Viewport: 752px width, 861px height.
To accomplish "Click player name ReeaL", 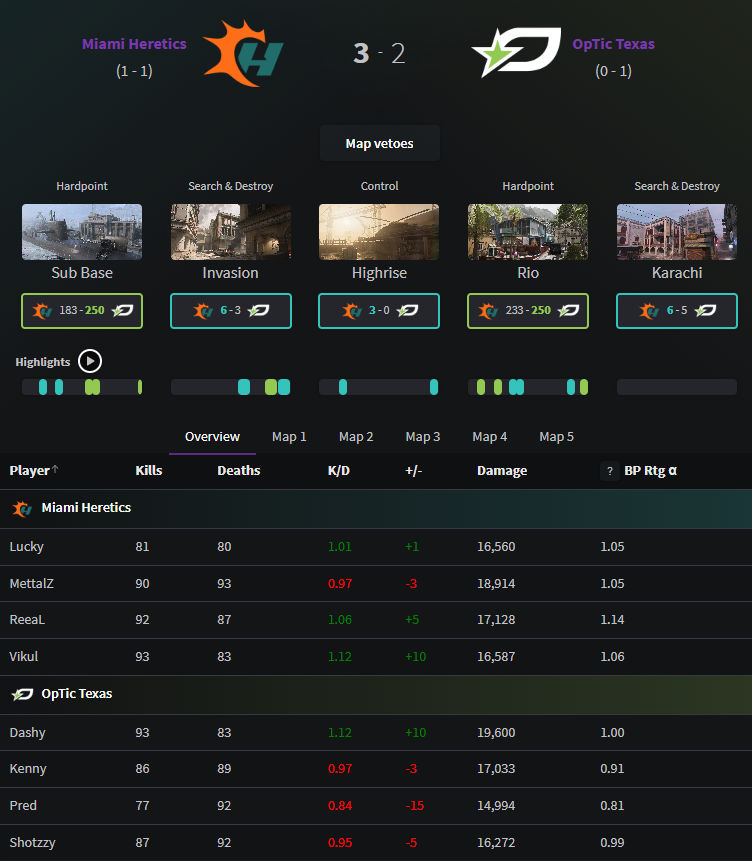I will click(x=27, y=620).
